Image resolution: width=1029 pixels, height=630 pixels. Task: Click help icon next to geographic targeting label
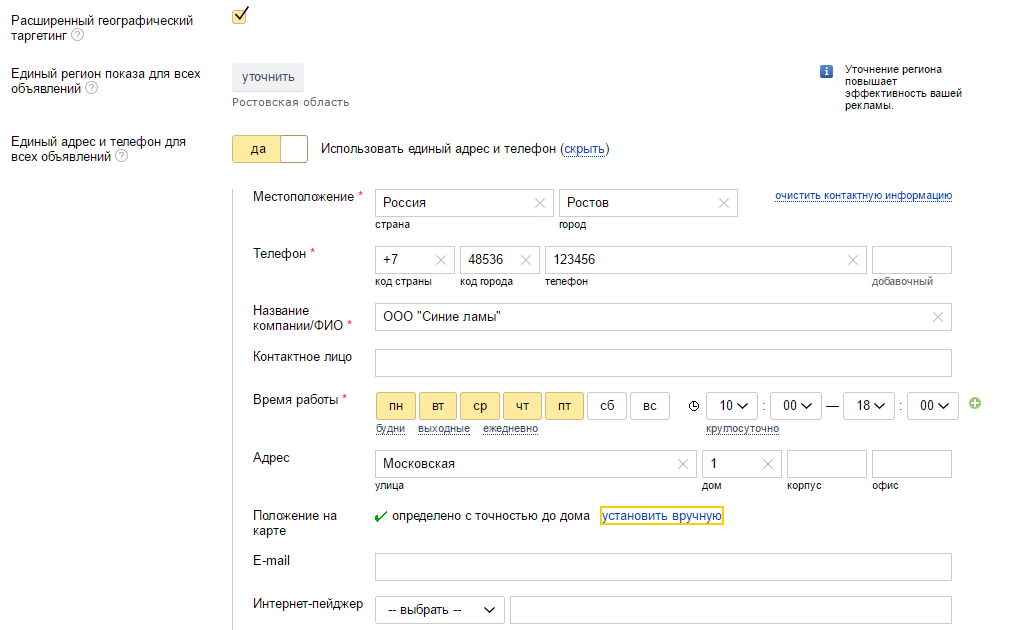[x=77, y=36]
